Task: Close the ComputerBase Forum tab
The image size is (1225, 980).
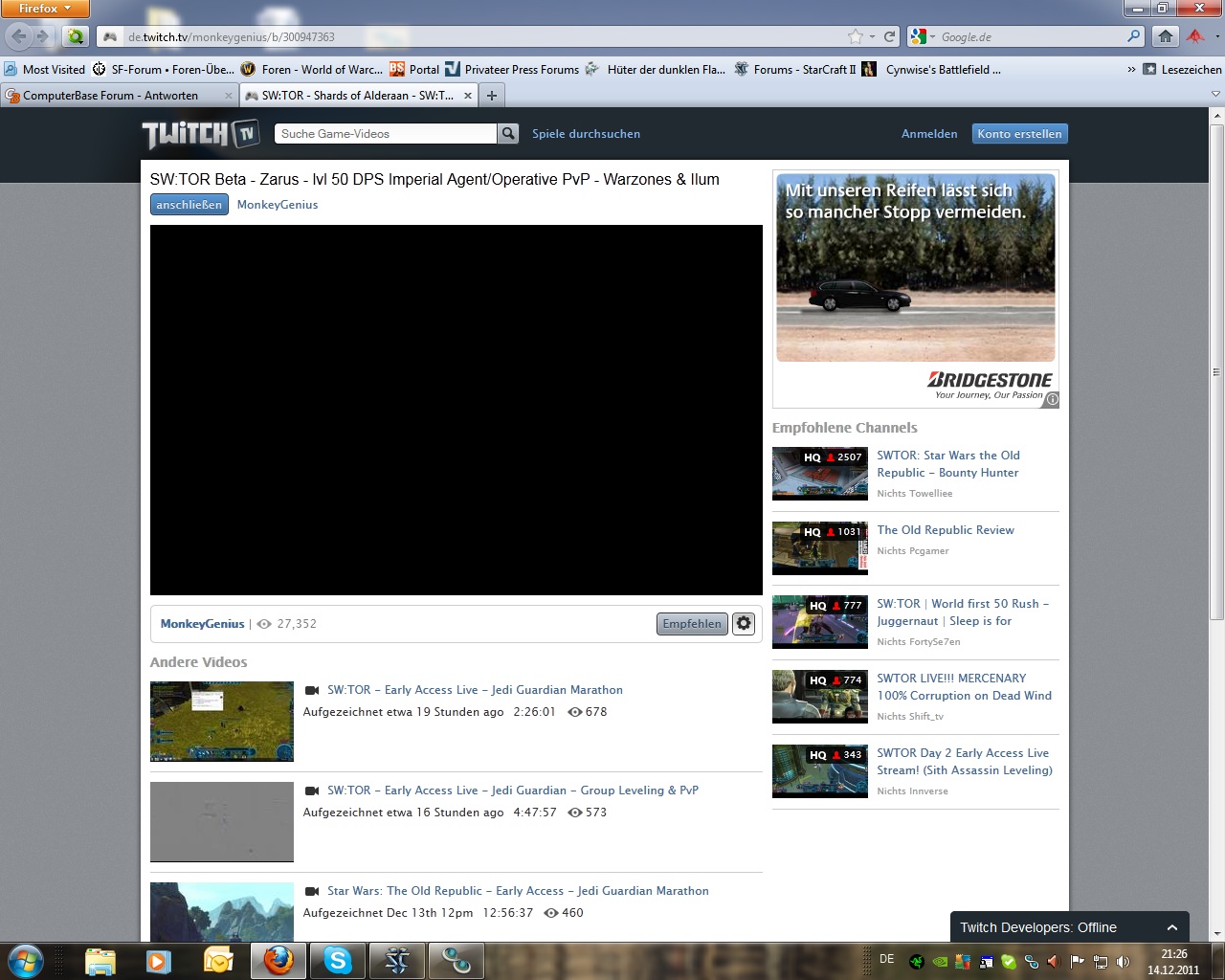Action: (229, 96)
